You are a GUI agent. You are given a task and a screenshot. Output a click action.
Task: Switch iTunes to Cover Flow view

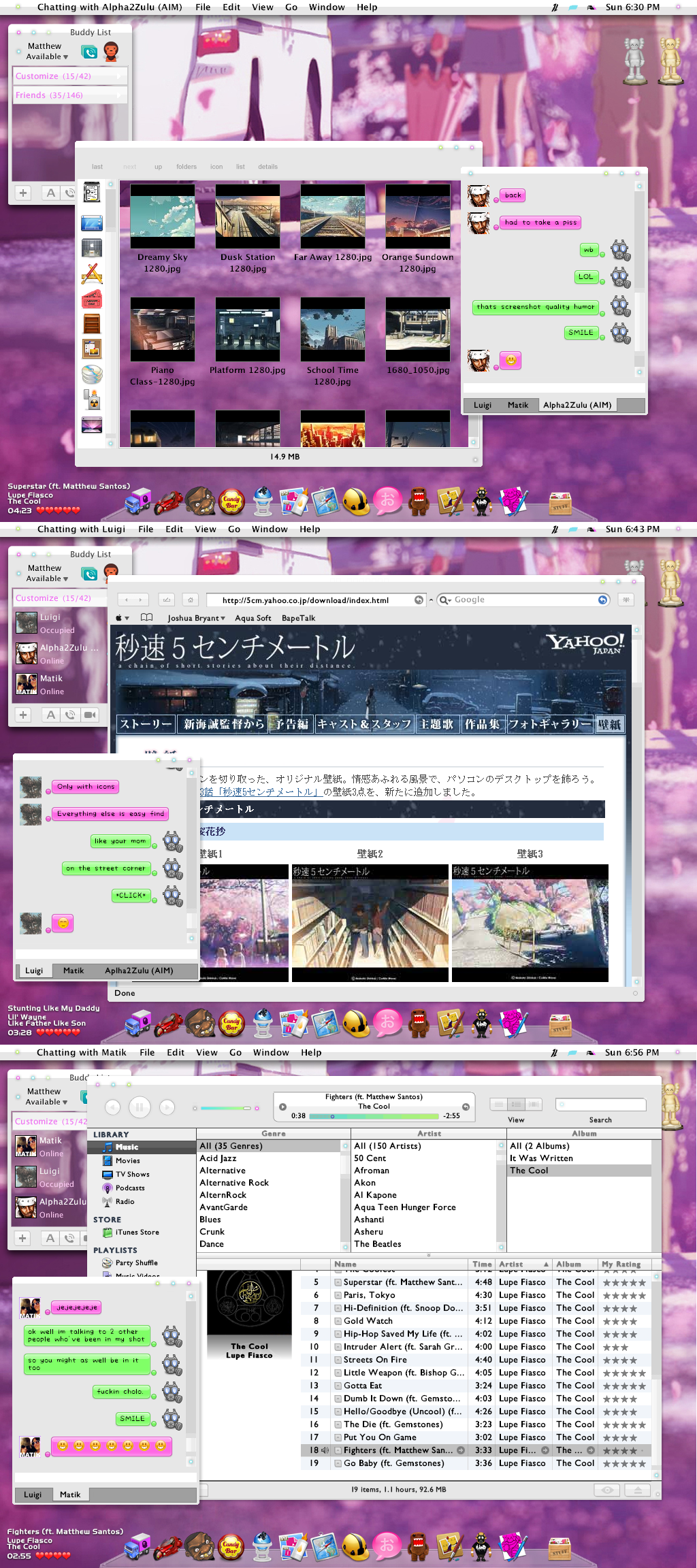(x=534, y=1104)
